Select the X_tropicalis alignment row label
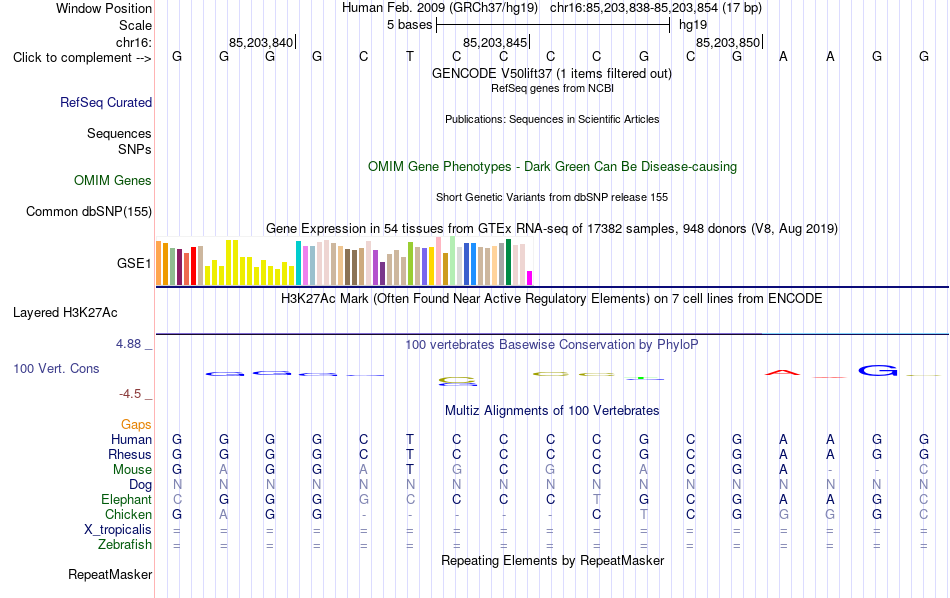This screenshot has height=598, width=950. [118, 530]
